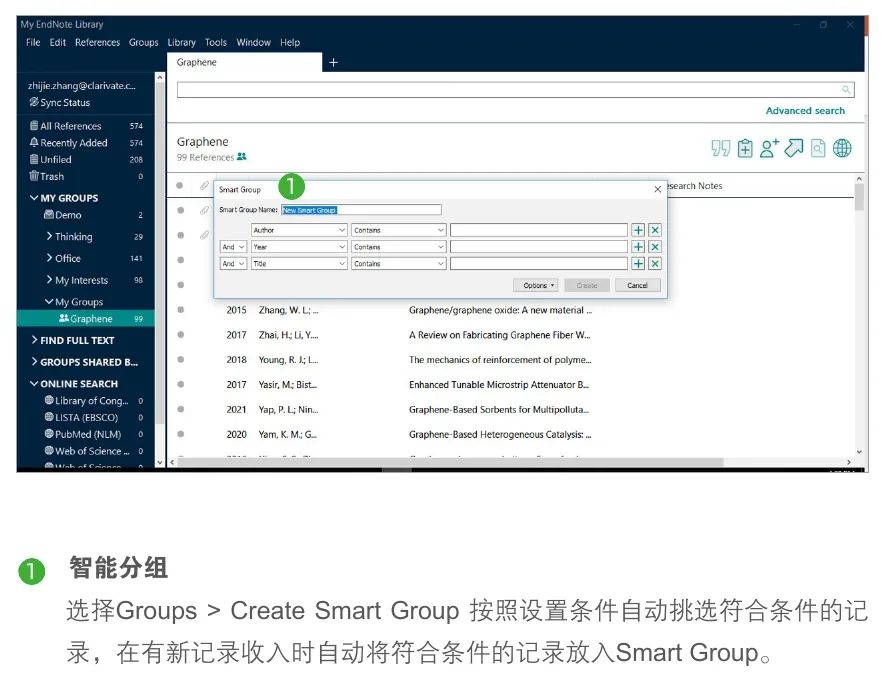The image size is (887, 689).
Task: Open the Title field dropdown
Action: coord(299,264)
